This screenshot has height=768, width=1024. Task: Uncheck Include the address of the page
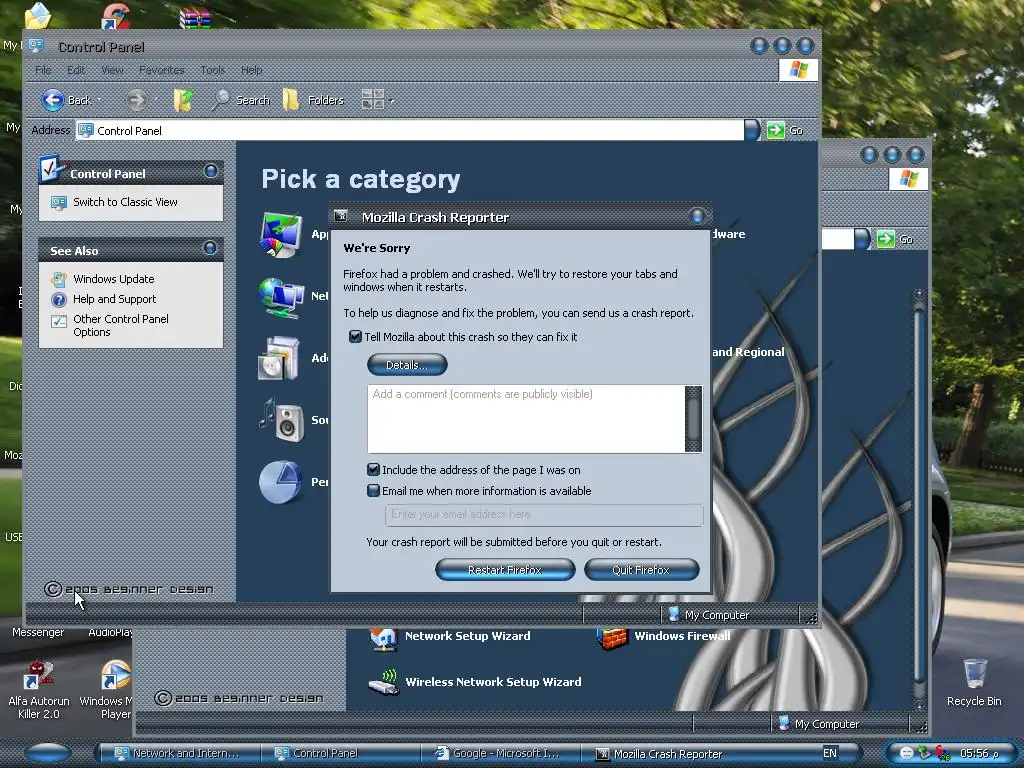tap(374, 470)
